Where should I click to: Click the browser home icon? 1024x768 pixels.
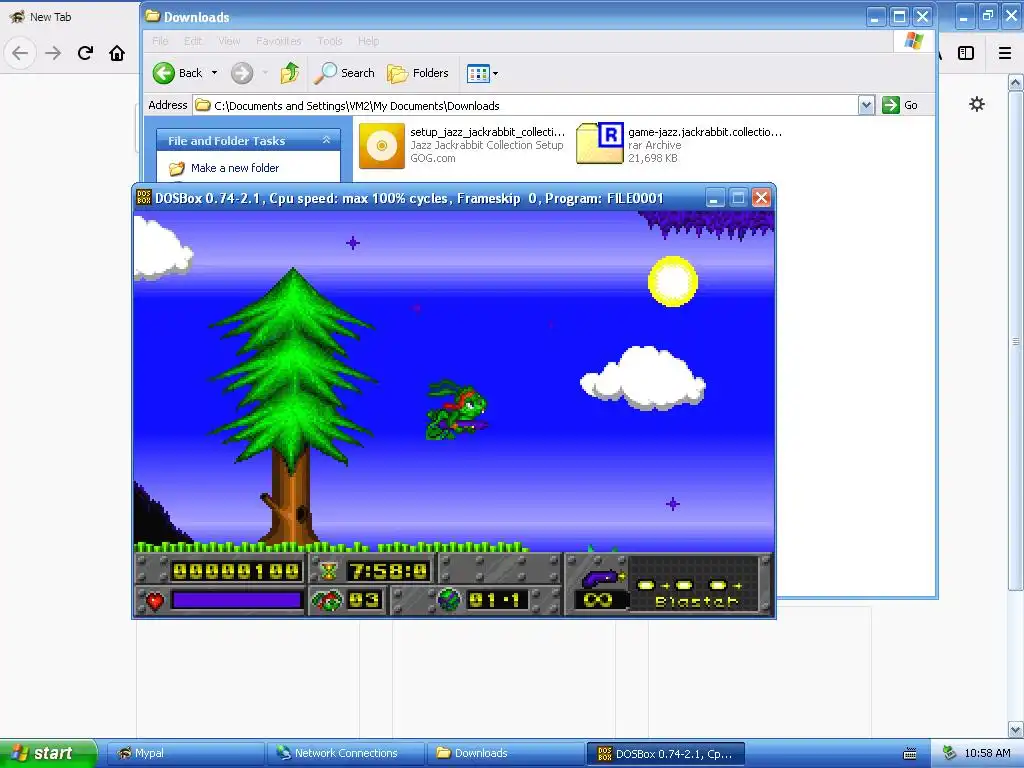click(x=117, y=53)
